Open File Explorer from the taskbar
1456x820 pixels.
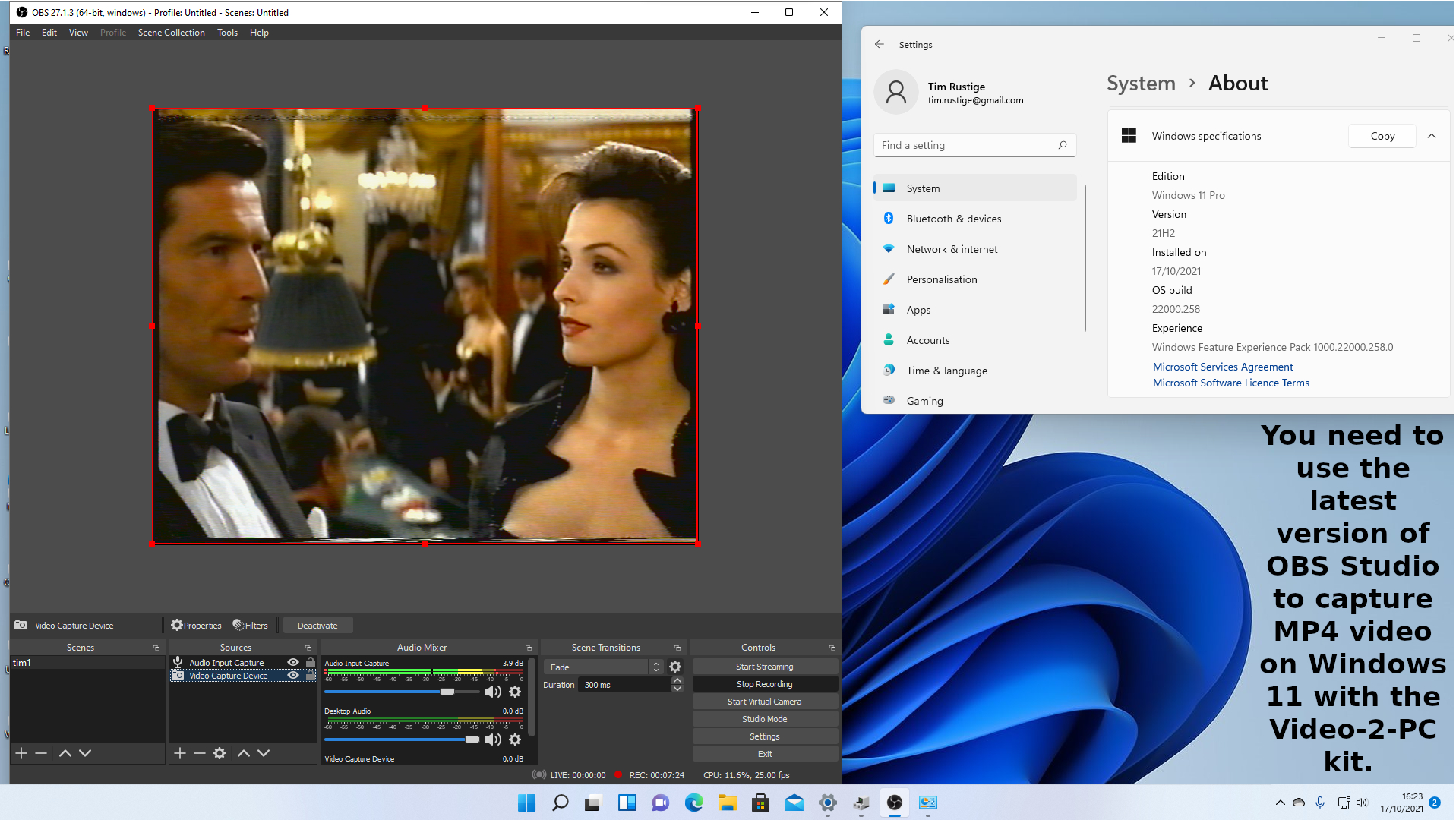[x=727, y=803]
